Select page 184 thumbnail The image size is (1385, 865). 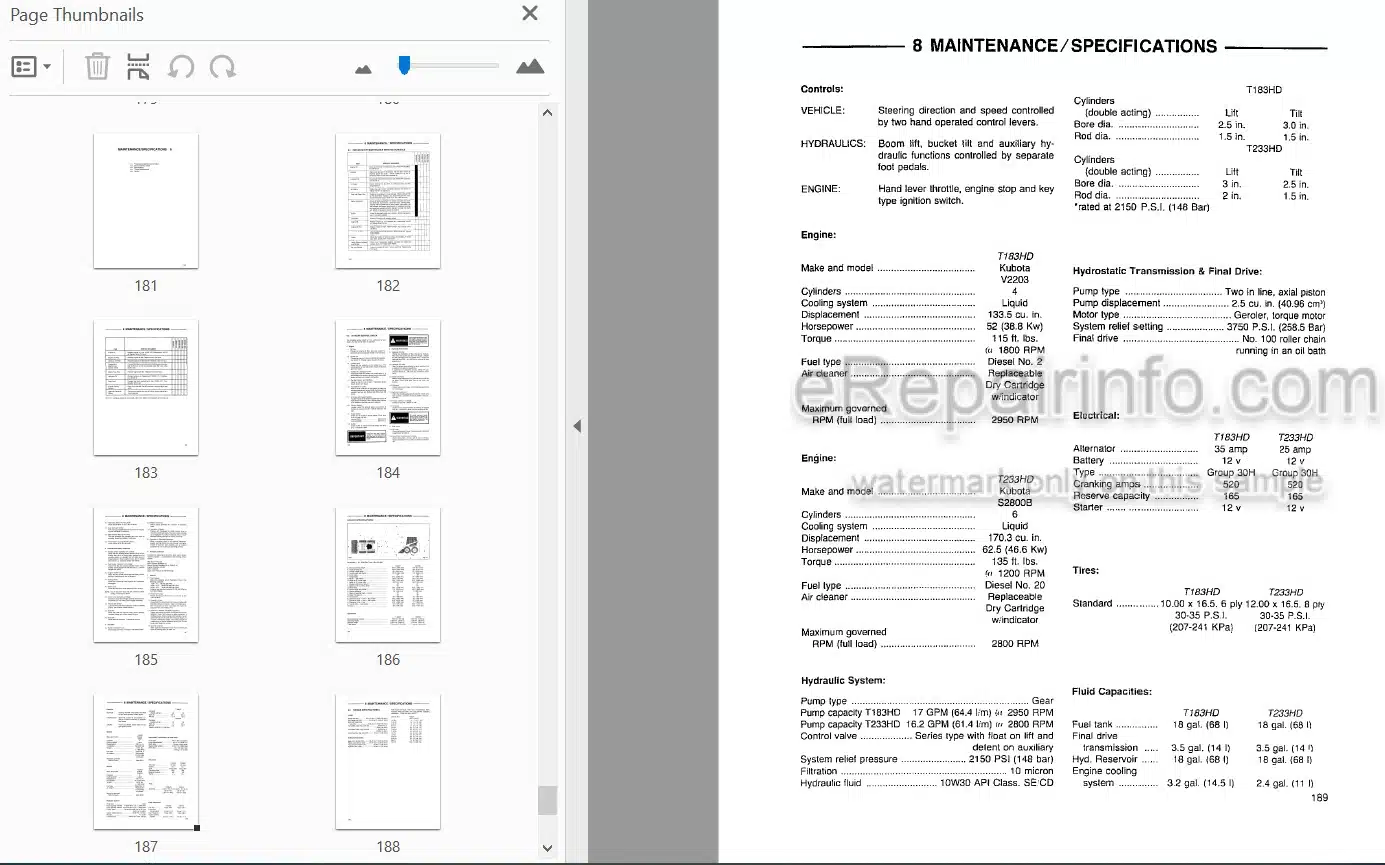click(388, 388)
